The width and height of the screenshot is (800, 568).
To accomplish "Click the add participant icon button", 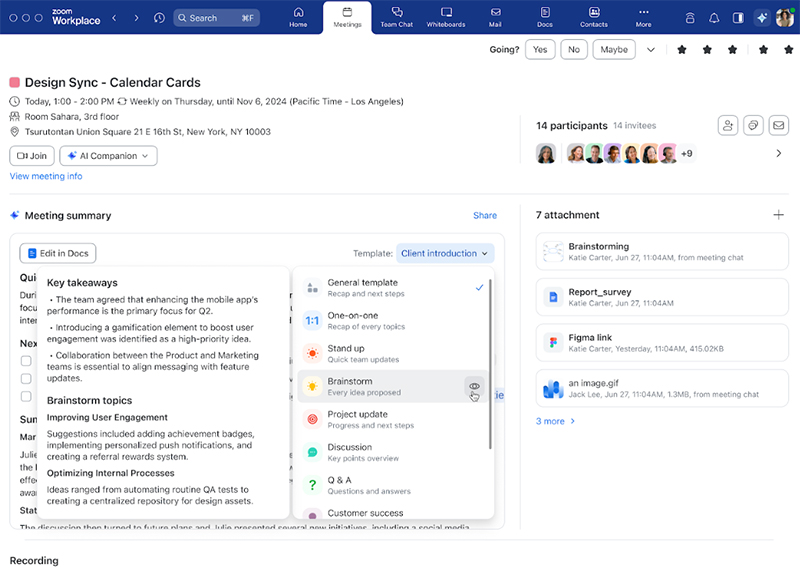I will click(728, 125).
